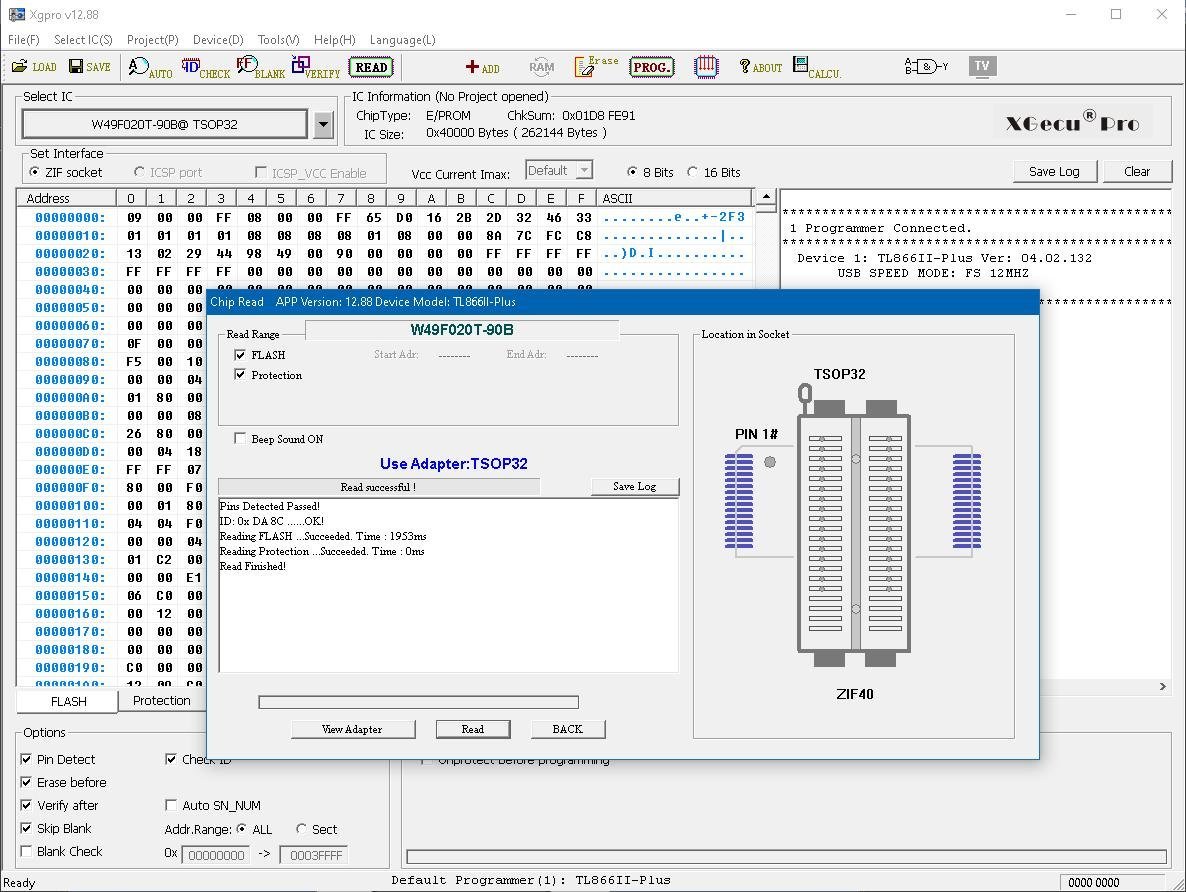
Task: Click the Chip Read dialog progress bar
Action: click(x=418, y=702)
